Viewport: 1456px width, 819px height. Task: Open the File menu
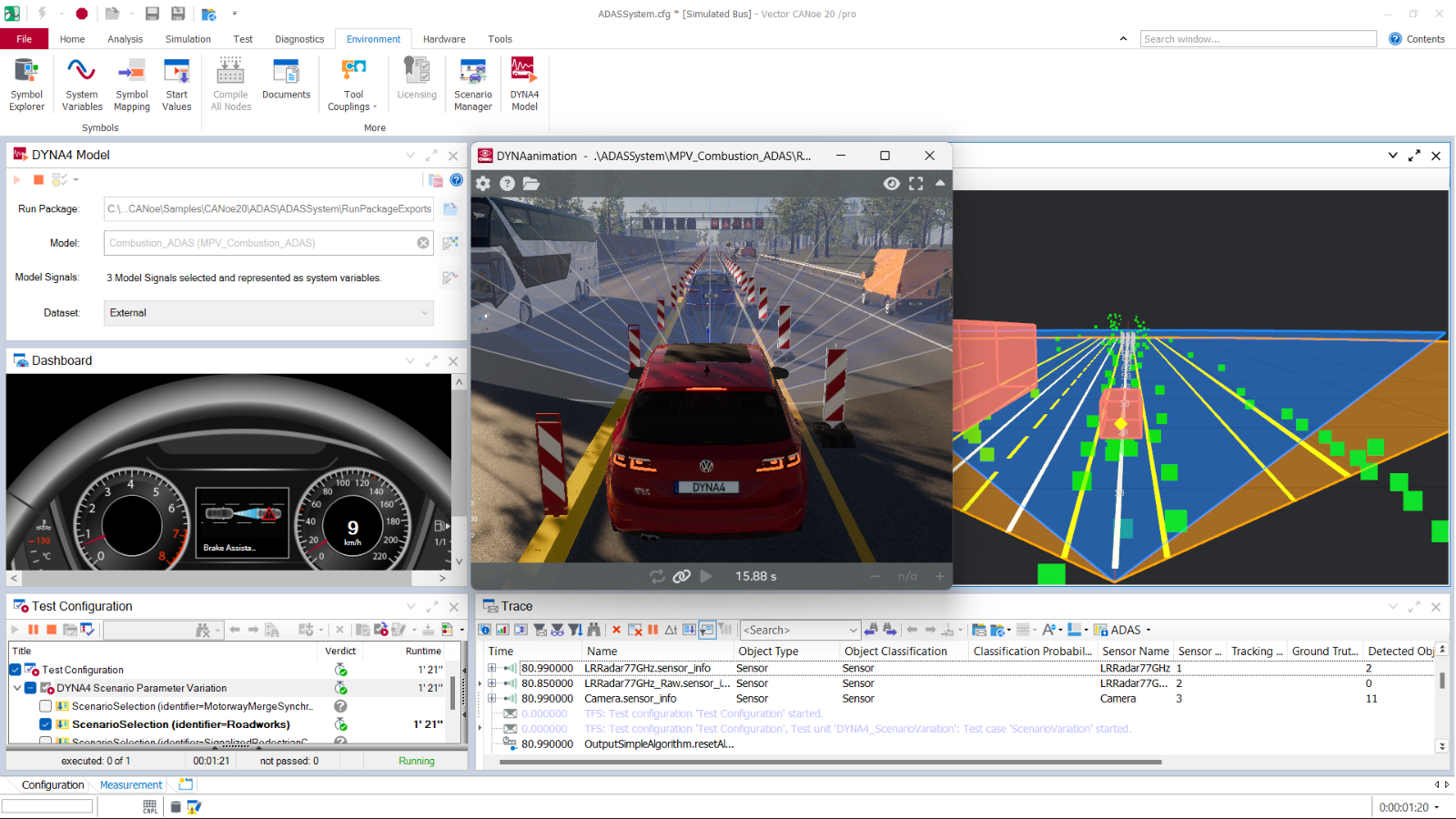24,39
